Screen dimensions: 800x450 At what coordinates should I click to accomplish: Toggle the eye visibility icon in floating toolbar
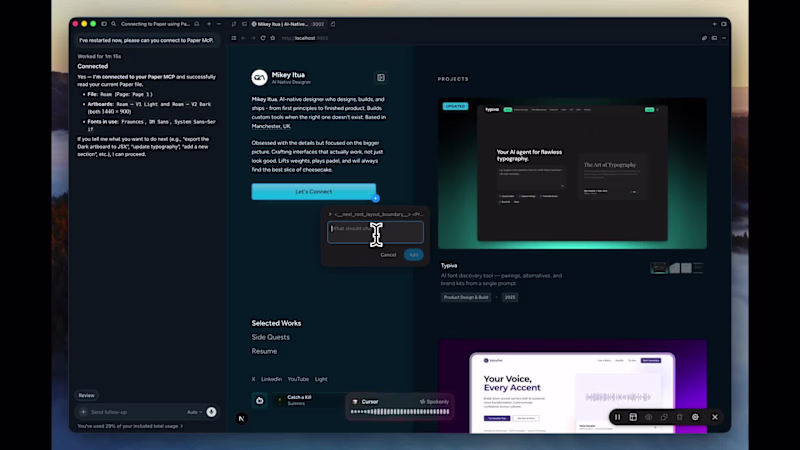tap(648, 417)
